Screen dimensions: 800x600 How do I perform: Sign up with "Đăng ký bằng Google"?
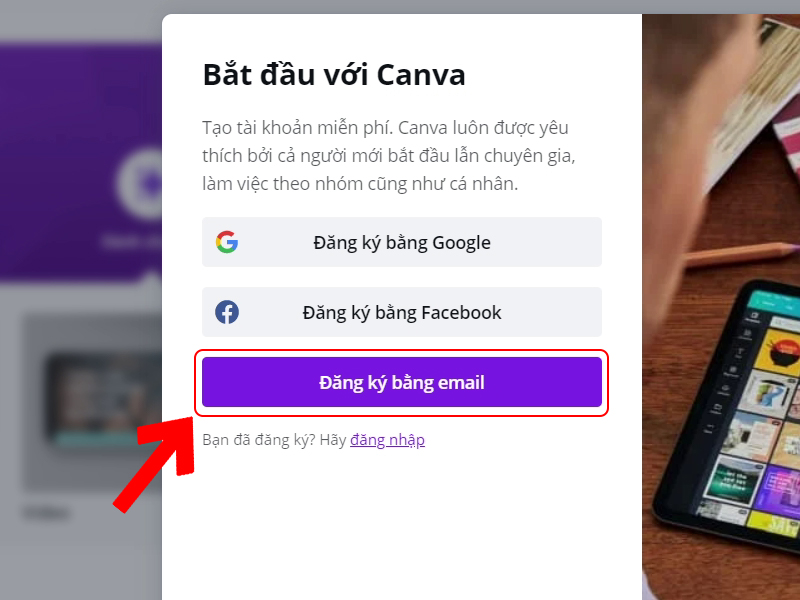click(402, 242)
